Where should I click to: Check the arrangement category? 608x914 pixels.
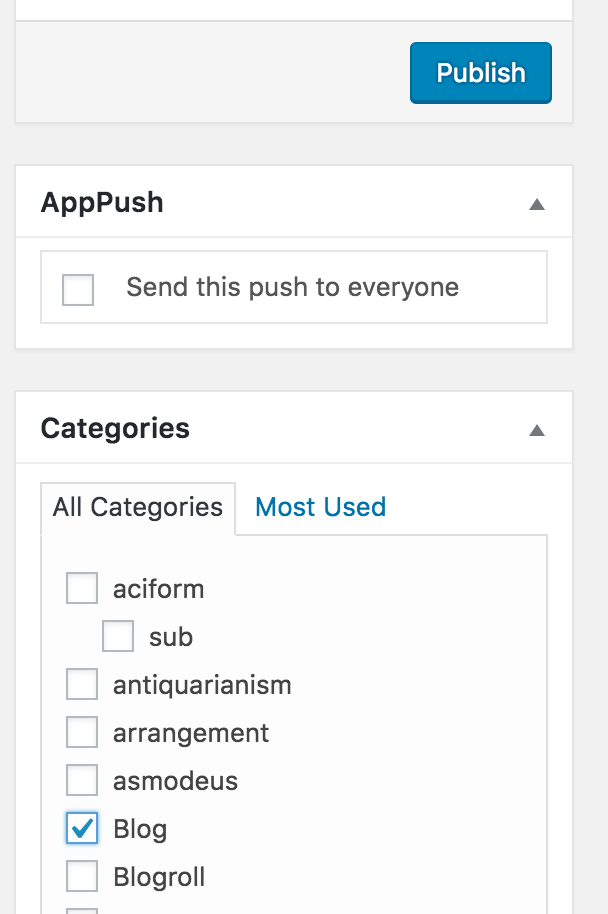(81, 732)
